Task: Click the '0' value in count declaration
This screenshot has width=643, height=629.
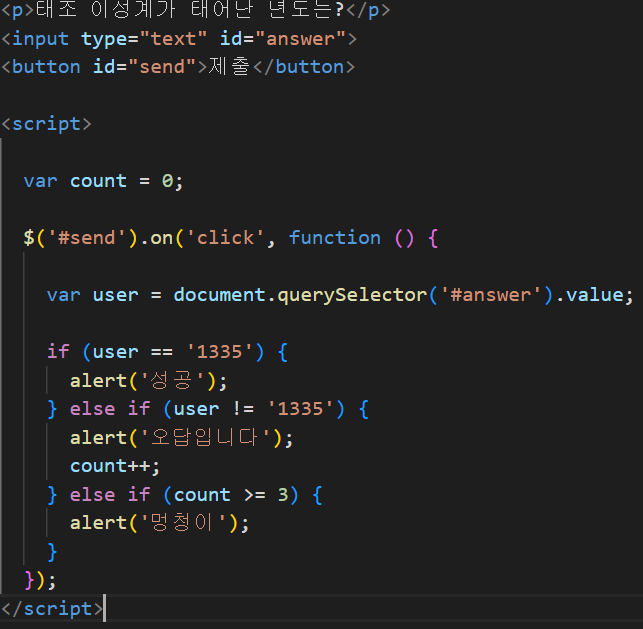Action: 167,181
